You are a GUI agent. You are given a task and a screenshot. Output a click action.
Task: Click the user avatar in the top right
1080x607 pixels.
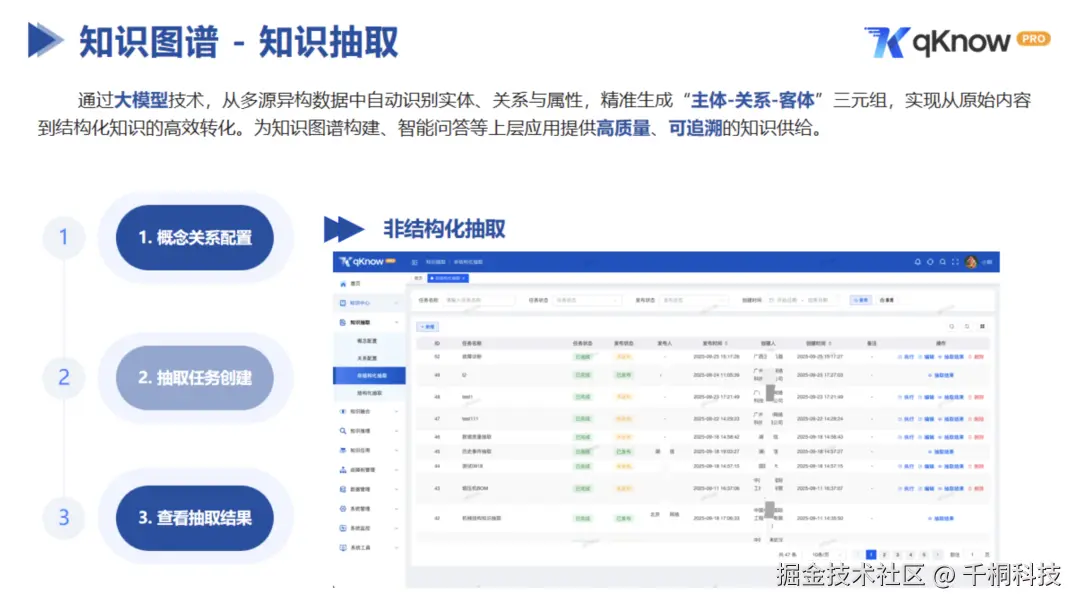pos(971,261)
